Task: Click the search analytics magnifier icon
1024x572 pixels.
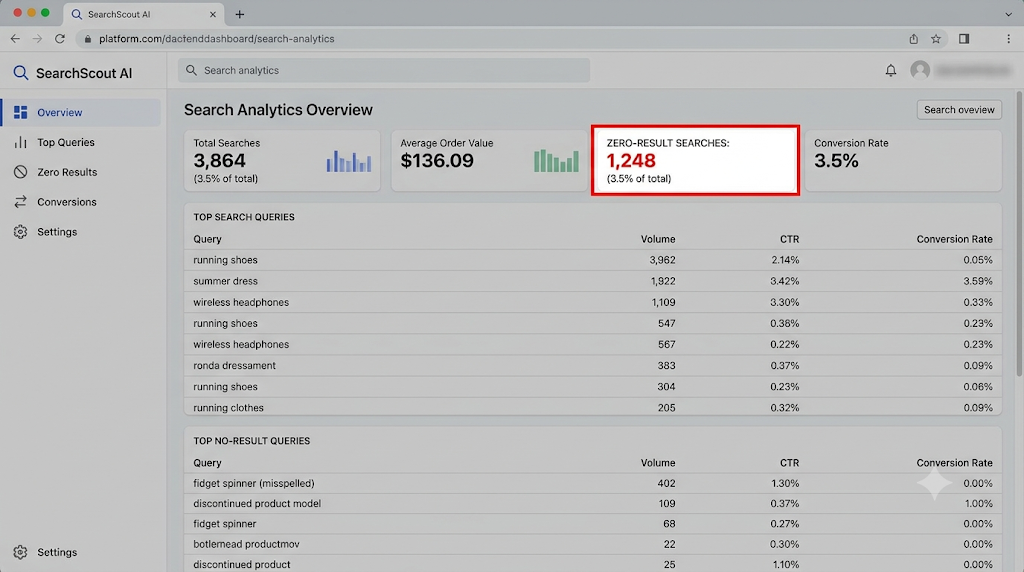Action: click(191, 70)
